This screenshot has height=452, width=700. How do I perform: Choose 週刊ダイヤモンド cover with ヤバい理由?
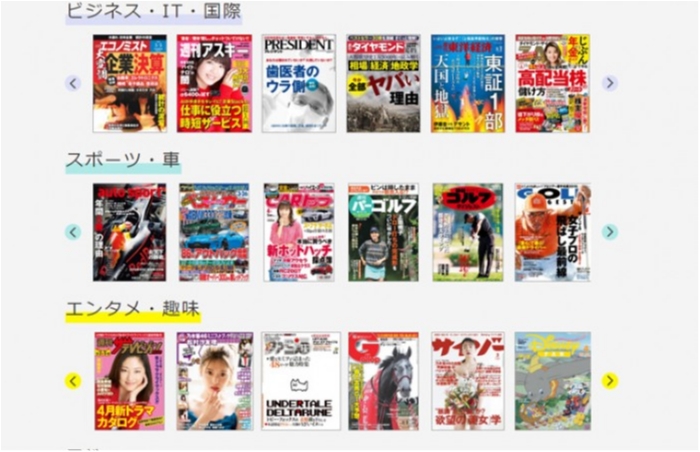point(383,84)
